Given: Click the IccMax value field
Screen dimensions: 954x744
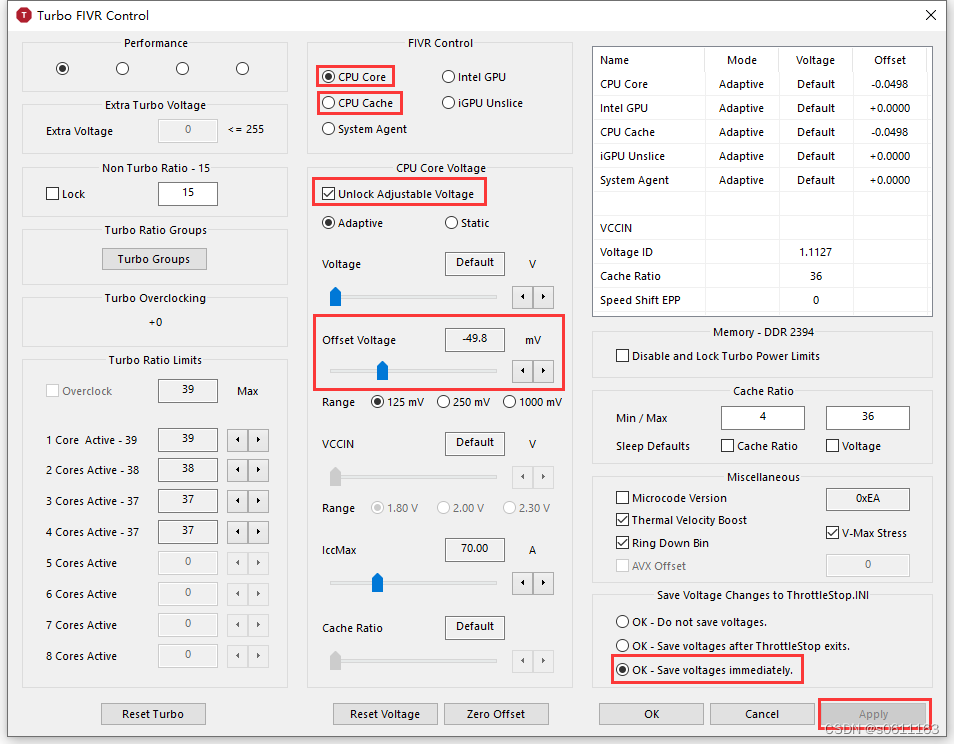Looking at the screenshot, I should pyautogui.click(x=475, y=549).
